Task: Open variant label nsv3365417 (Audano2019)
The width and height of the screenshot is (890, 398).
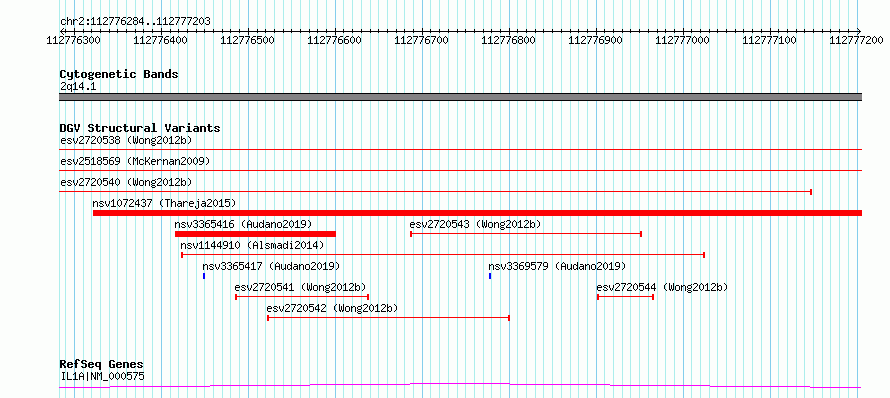Action: (271, 266)
